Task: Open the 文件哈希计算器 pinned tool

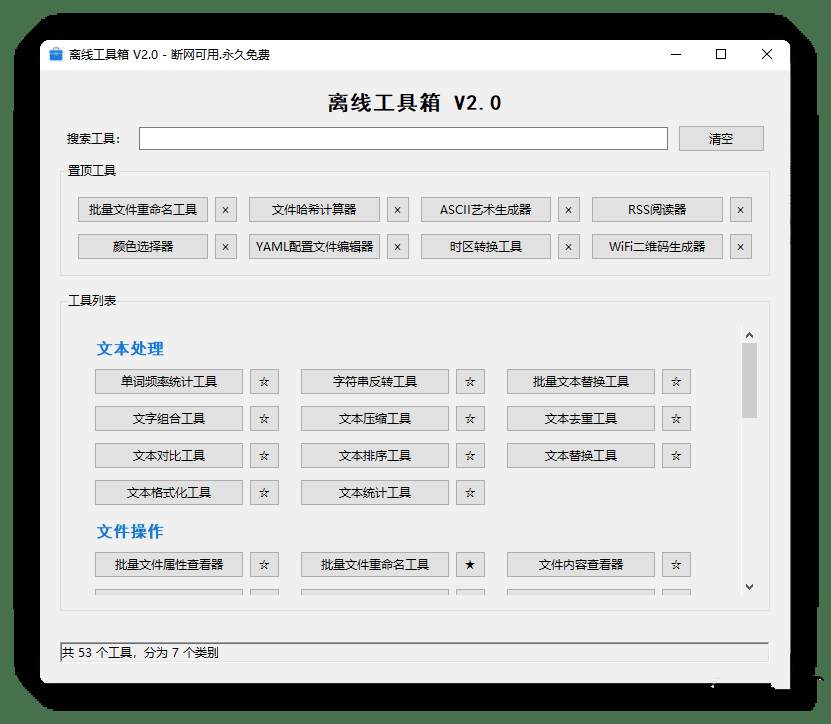Action: coord(315,209)
